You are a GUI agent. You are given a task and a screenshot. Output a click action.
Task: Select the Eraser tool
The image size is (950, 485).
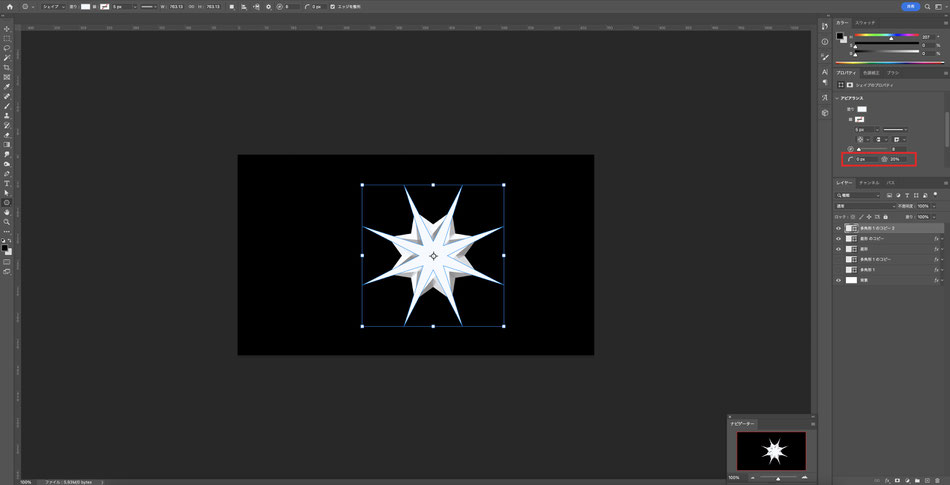click(x=7, y=135)
